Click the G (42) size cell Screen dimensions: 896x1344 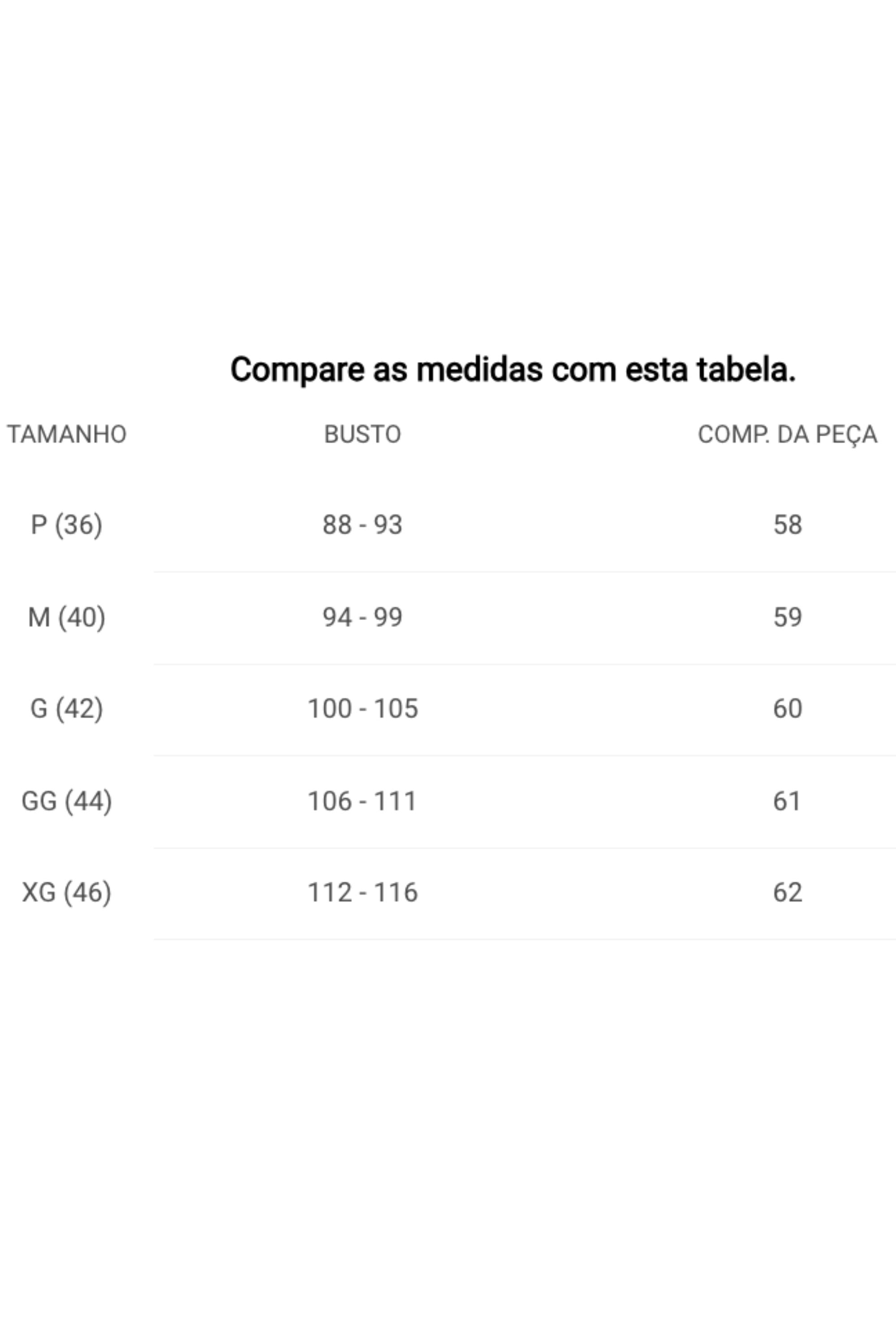67,709
